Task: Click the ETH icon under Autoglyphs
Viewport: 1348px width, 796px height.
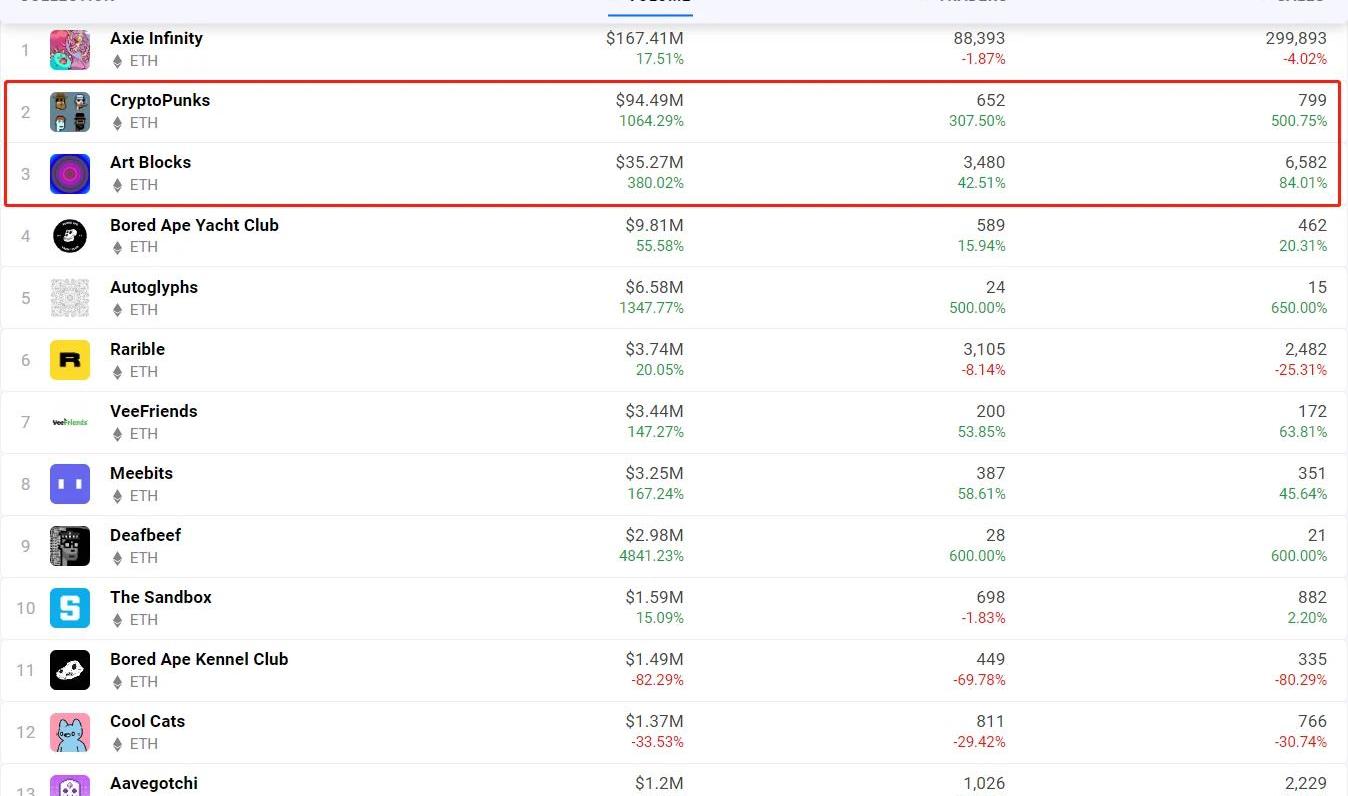Action: click(x=117, y=309)
